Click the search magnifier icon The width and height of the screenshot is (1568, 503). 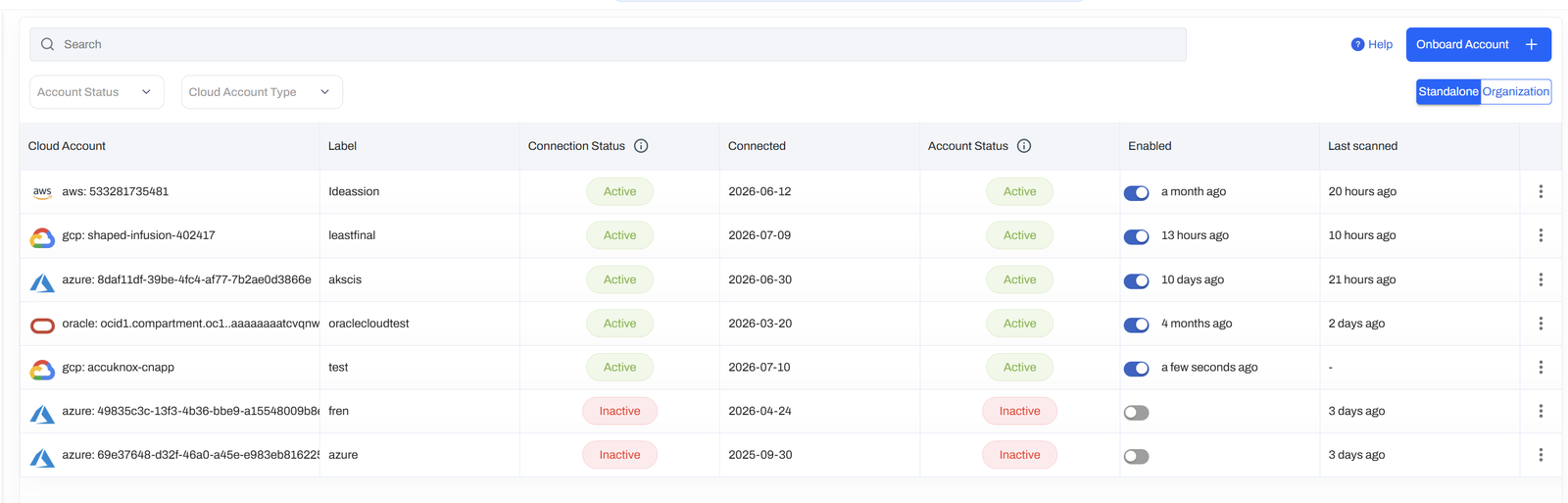[x=47, y=44]
